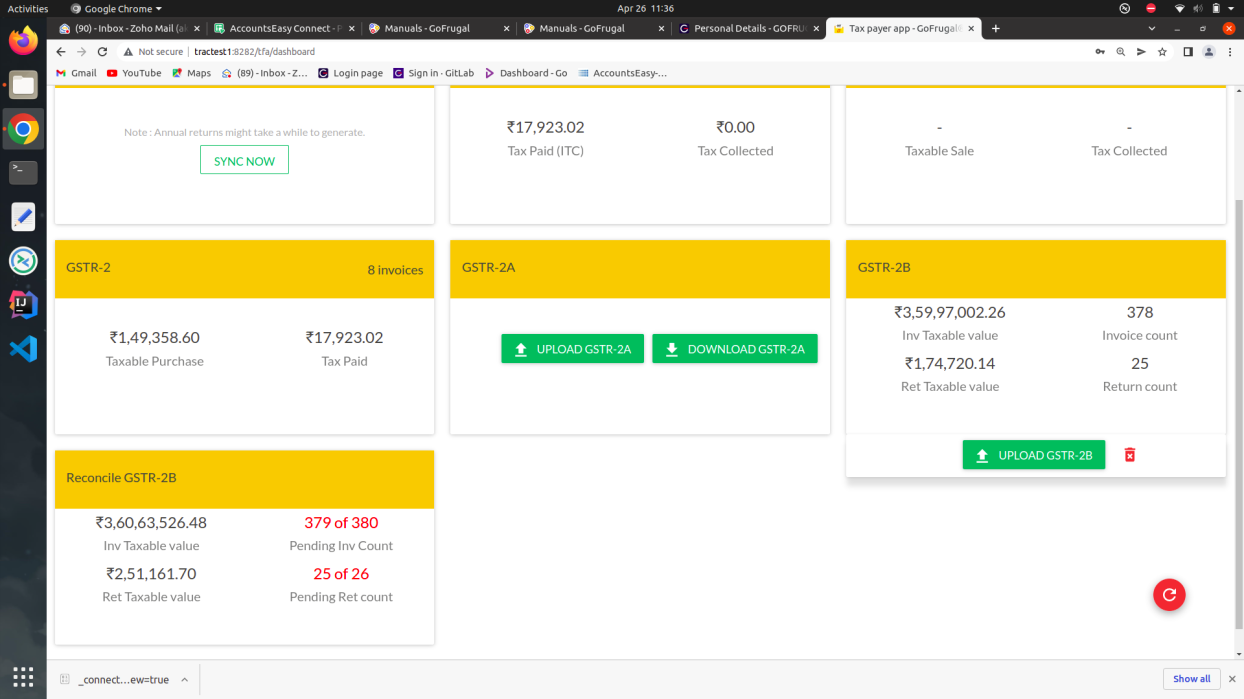The image size is (1244, 699).
Task: Open the Terminal from the dock
Action: [23, 172]
